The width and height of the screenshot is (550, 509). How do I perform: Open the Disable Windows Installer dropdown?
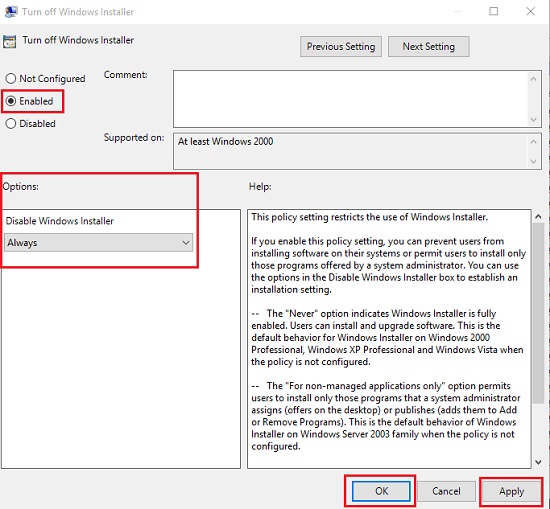click(x=99, y=242)
